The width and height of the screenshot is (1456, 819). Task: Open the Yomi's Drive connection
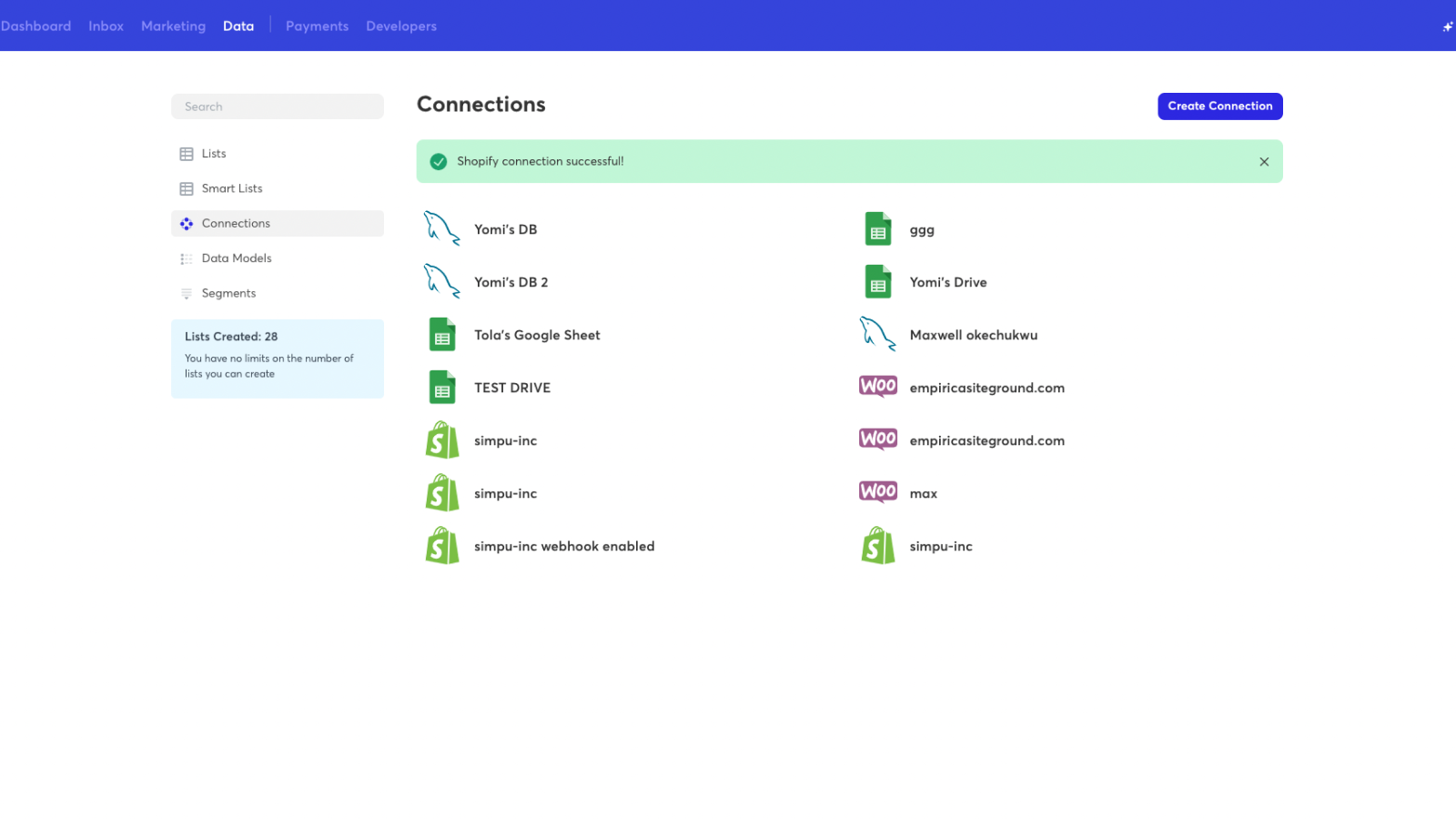(x=947, y=282)
